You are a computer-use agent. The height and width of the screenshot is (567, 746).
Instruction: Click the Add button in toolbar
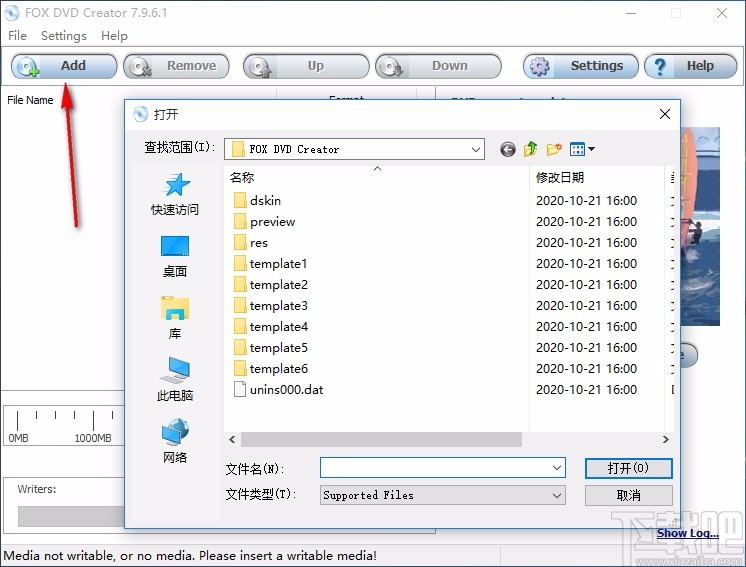pyautogui.click(x=64, y=66)
